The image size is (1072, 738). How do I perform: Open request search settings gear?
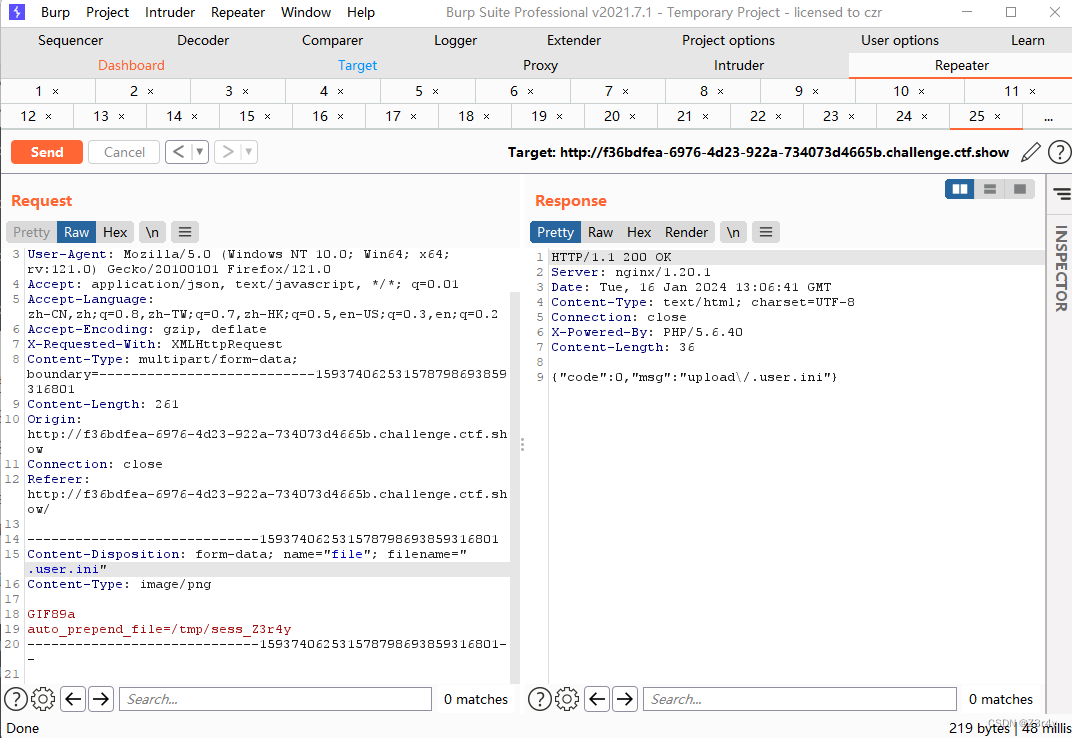[x=43, y=699]
